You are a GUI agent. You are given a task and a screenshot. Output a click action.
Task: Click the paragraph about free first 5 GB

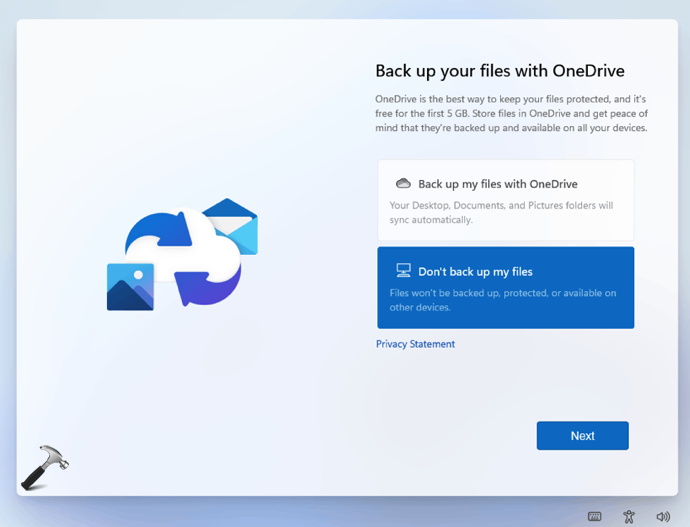[510, 114]
